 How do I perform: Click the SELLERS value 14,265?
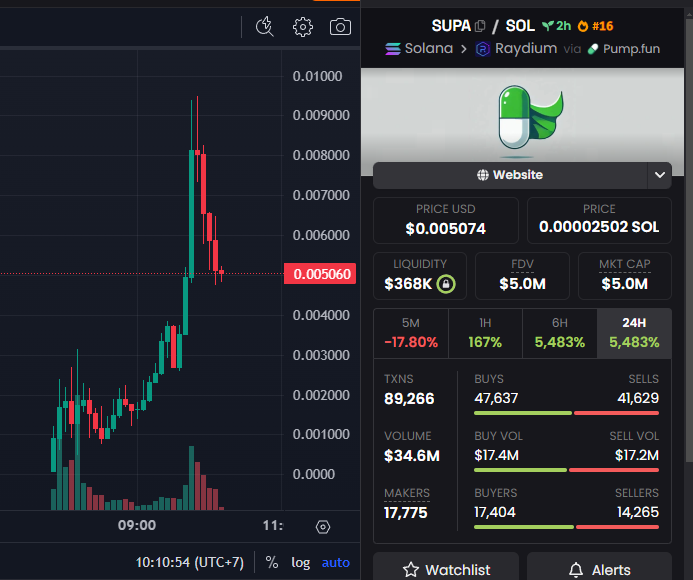coord(638,512)
